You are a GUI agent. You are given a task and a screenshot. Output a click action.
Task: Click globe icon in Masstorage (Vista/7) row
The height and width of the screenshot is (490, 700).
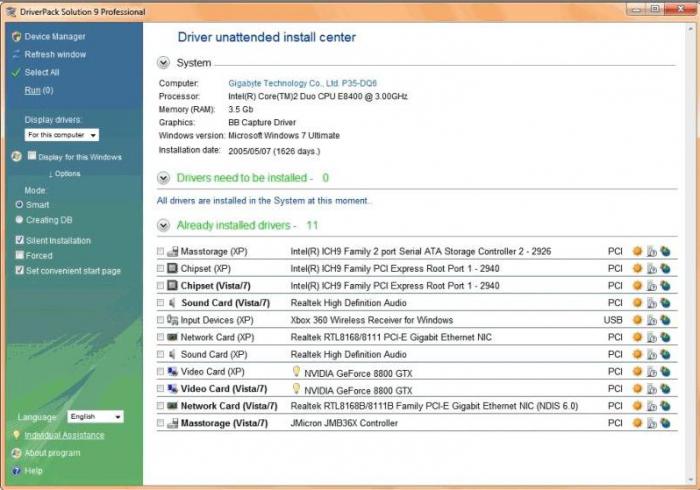[x=666, y=423]
